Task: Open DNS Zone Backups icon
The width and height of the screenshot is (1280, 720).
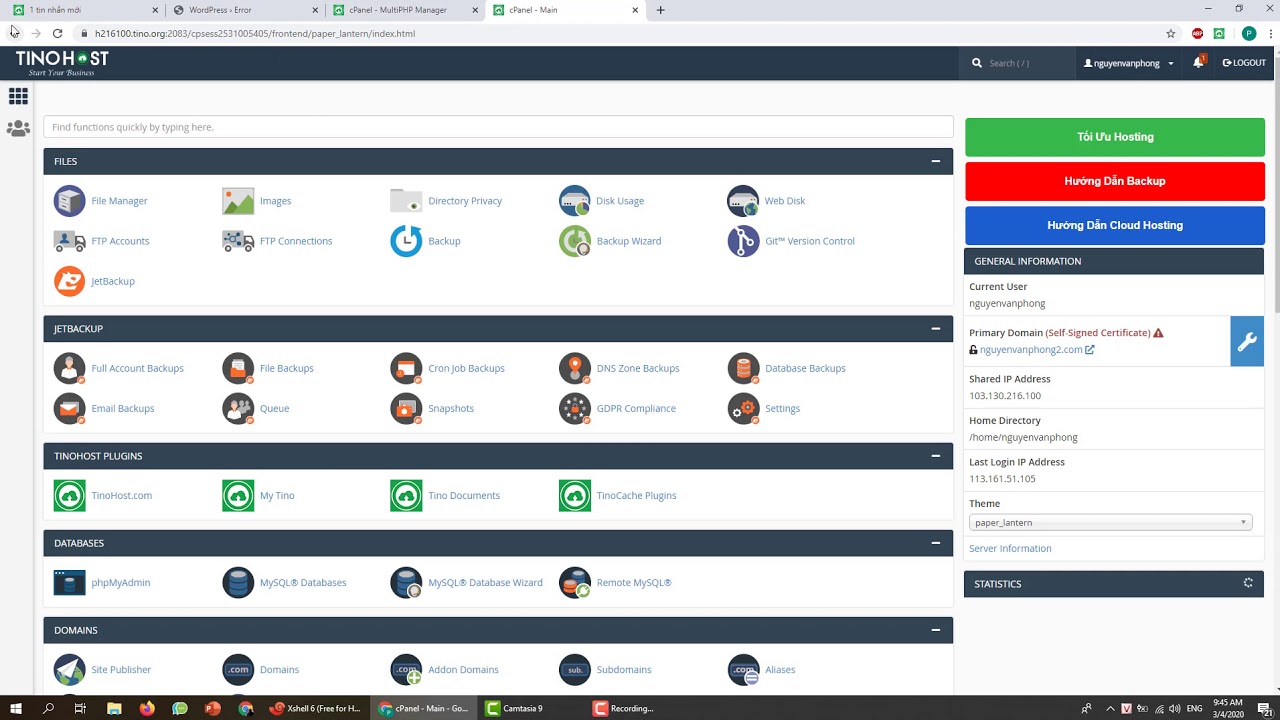Action: click(575, 368)
